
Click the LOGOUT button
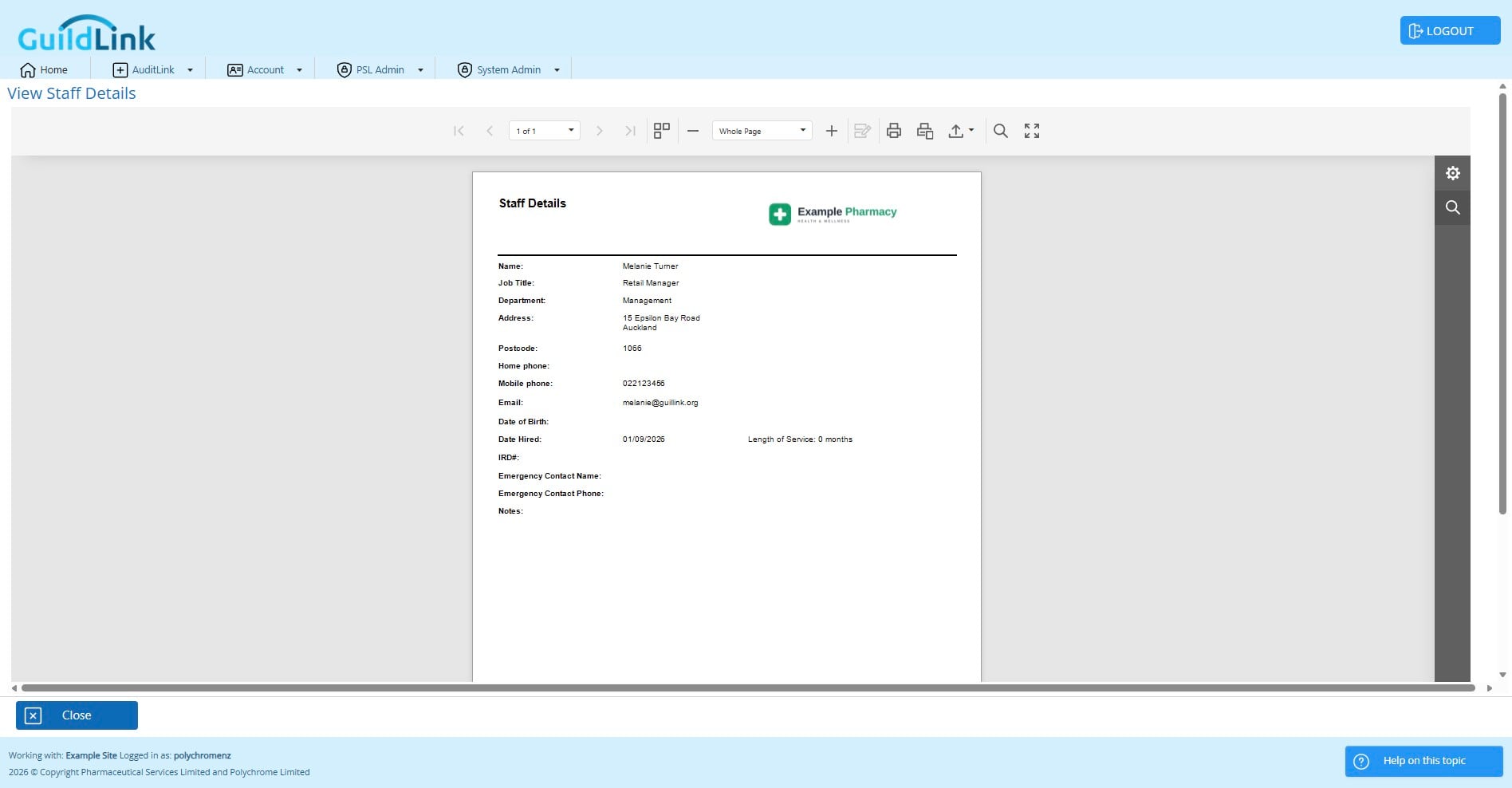point(1450,31)
